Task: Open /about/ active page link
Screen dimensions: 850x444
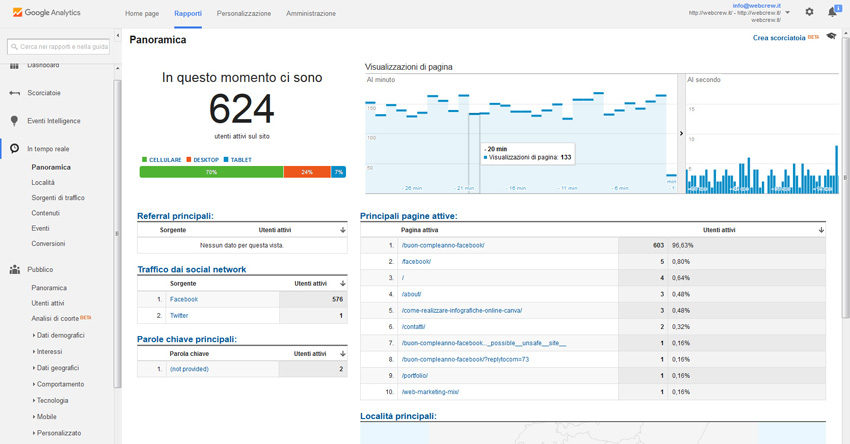Action: (411, 294)
